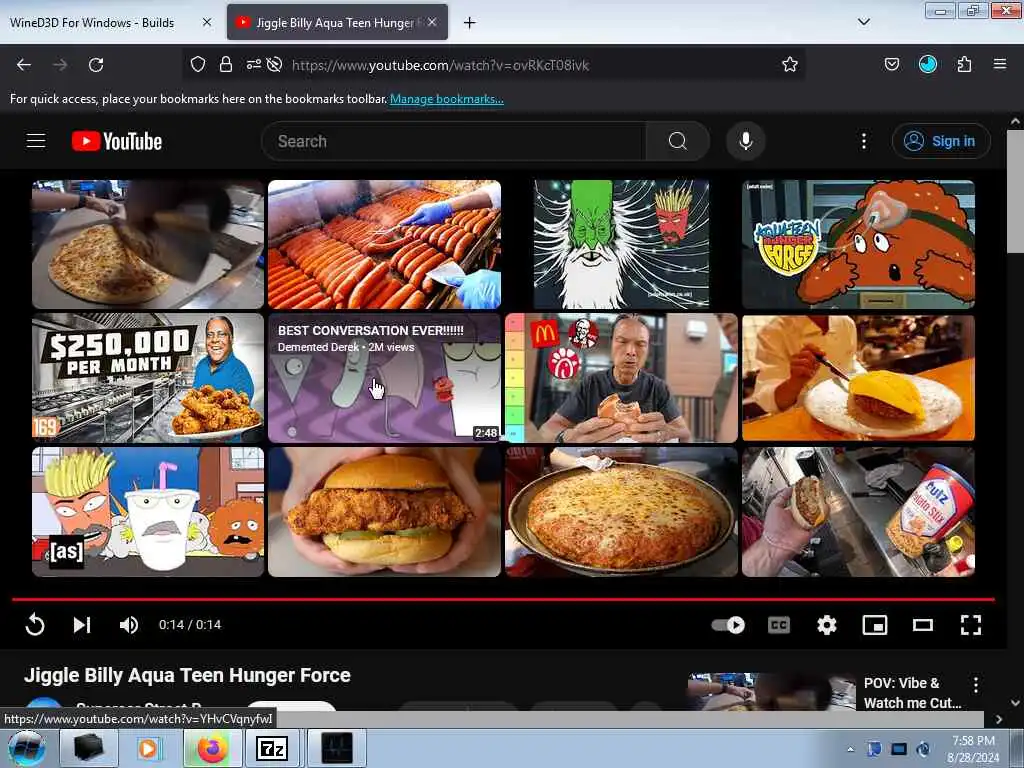The width and height of the screenshot is (1024, 768).
Task: Open tracking protection shield icon
Action: 198,64
